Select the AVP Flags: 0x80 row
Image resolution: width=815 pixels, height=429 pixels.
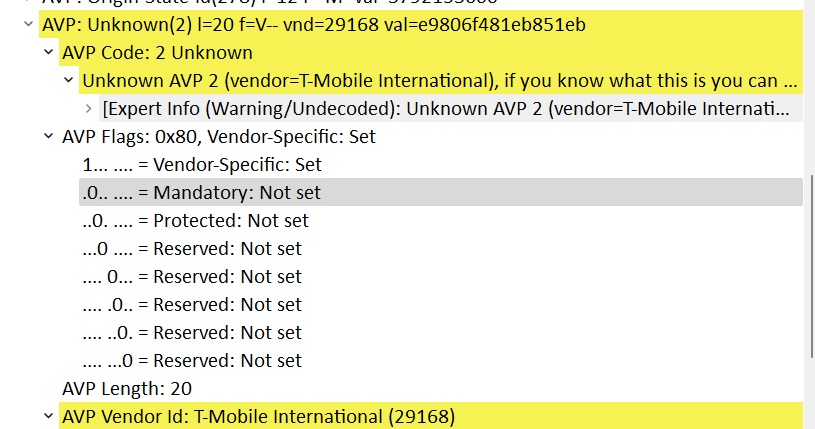coord(219,136)
